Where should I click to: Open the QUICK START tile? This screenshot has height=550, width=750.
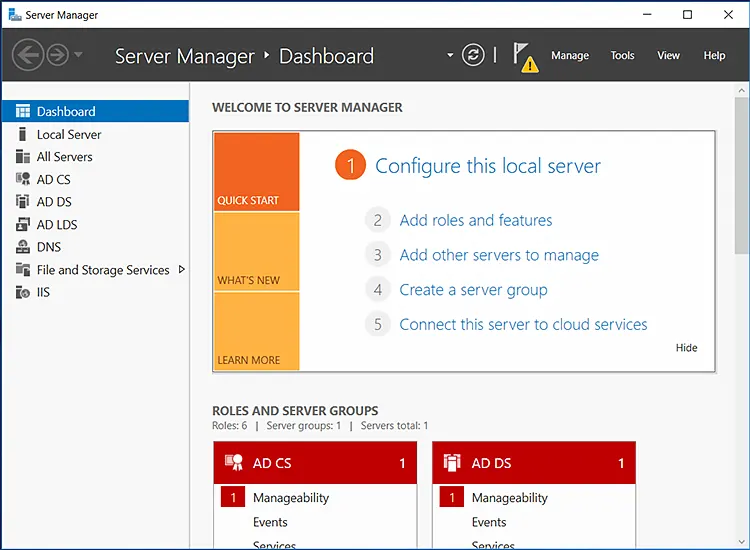256,172
